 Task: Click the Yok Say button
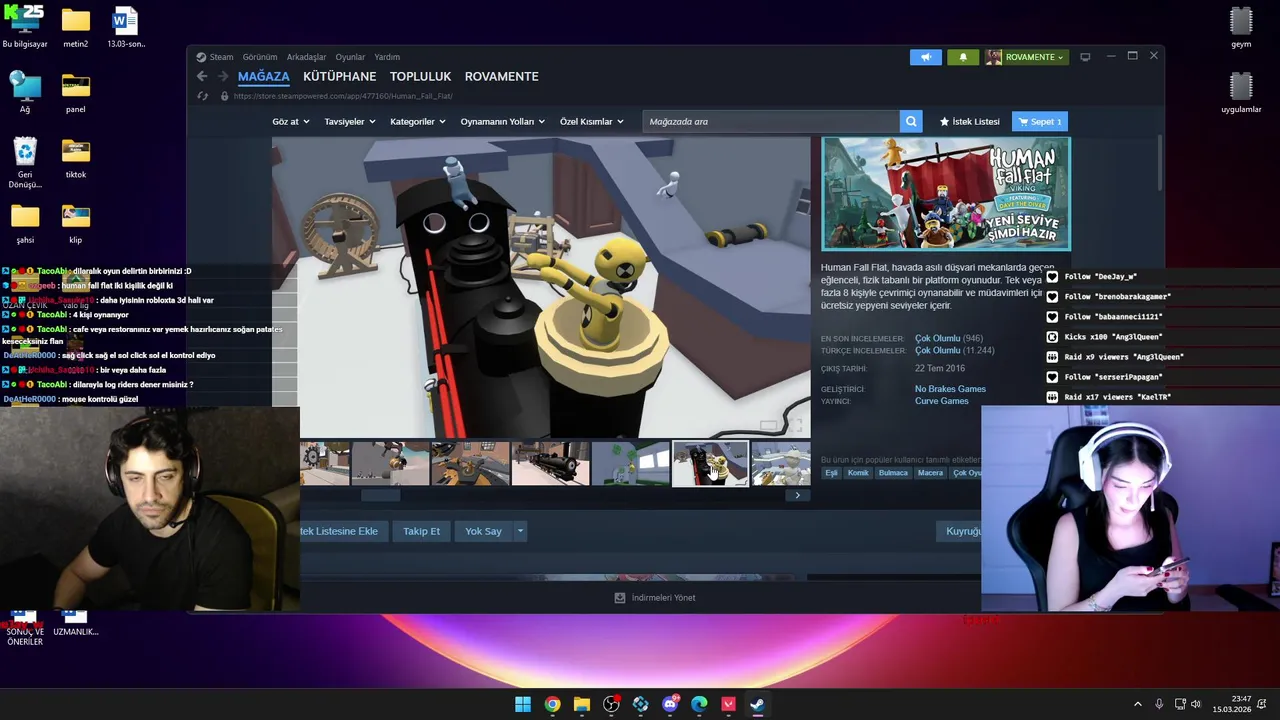coord(483,531)
